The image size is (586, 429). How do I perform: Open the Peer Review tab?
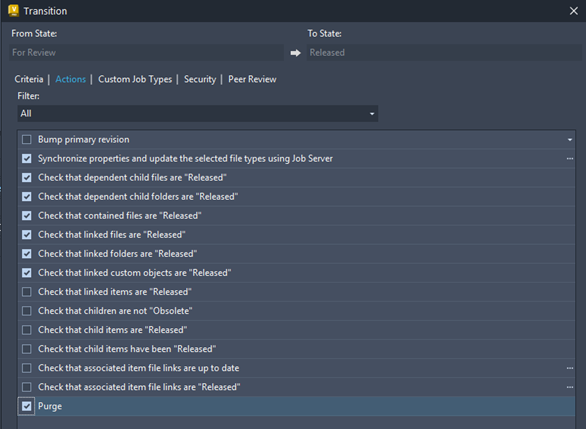click(x=252, y=79)
